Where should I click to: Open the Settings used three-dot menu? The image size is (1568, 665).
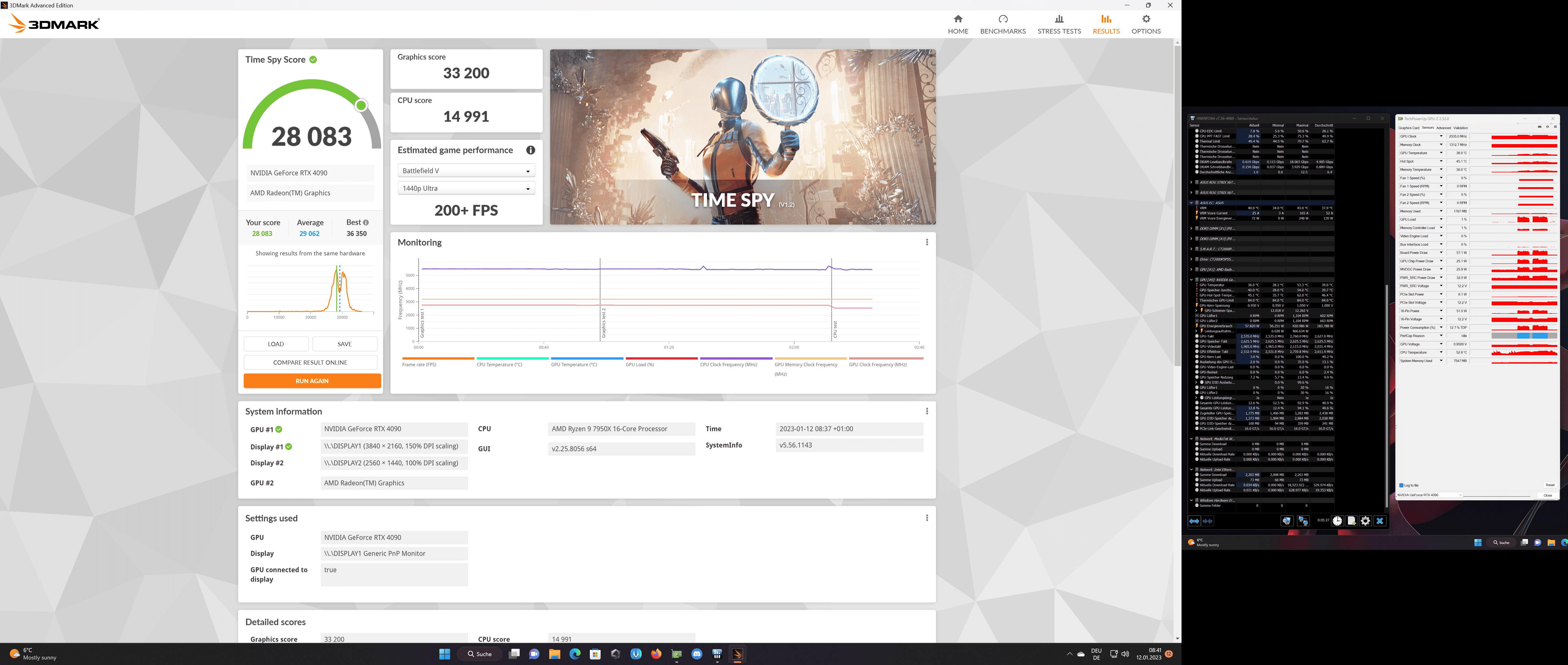[x=926, y=518]
